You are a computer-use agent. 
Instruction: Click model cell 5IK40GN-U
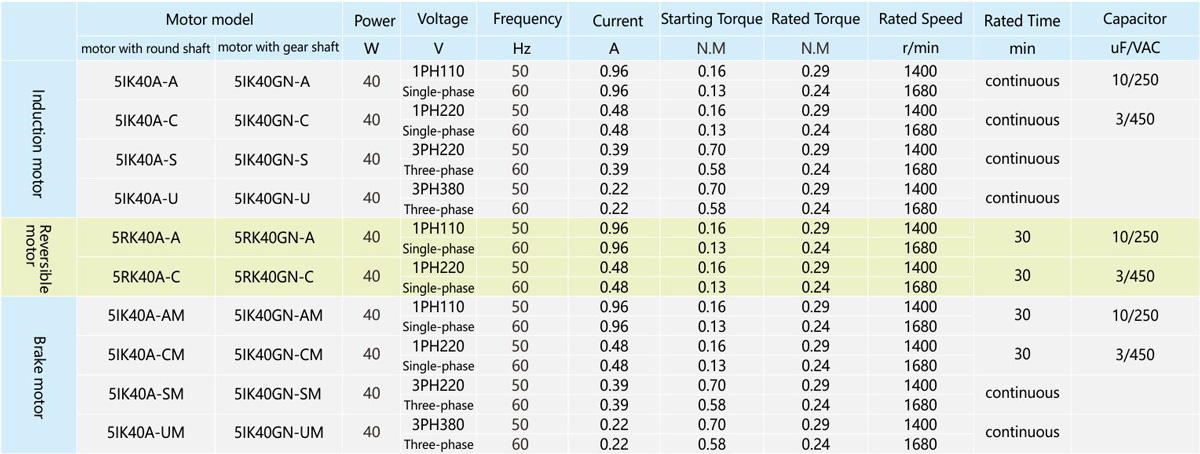click(x=271, y=198)
